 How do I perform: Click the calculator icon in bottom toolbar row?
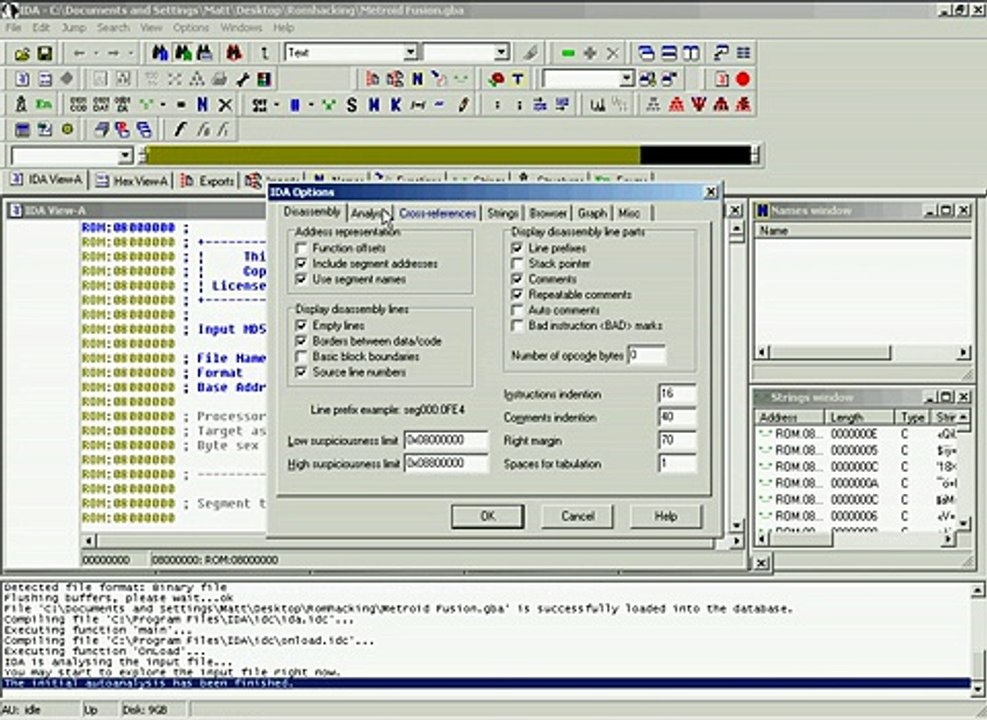coord(22,130)
